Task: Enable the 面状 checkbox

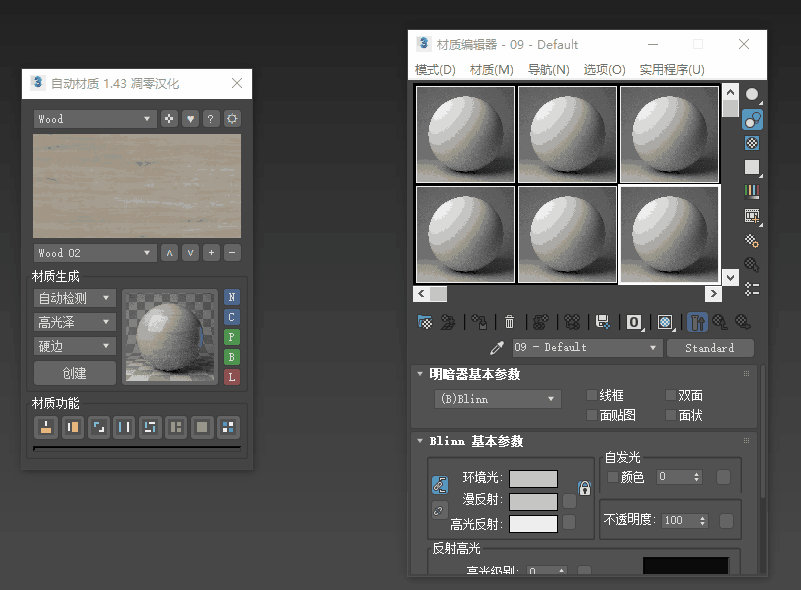Action: click(x=671, y=415)
